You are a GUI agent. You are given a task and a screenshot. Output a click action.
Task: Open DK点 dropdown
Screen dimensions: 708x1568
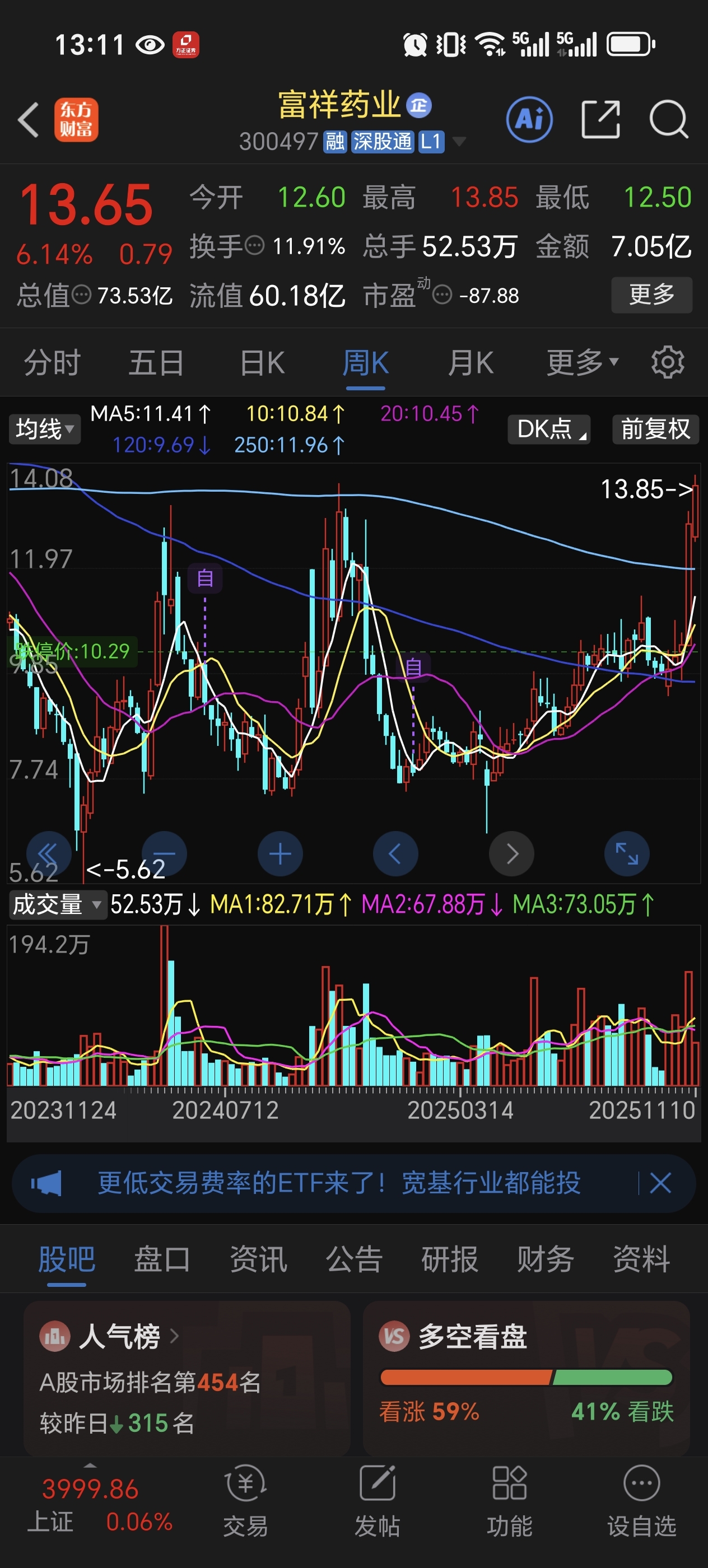(549, 429)
